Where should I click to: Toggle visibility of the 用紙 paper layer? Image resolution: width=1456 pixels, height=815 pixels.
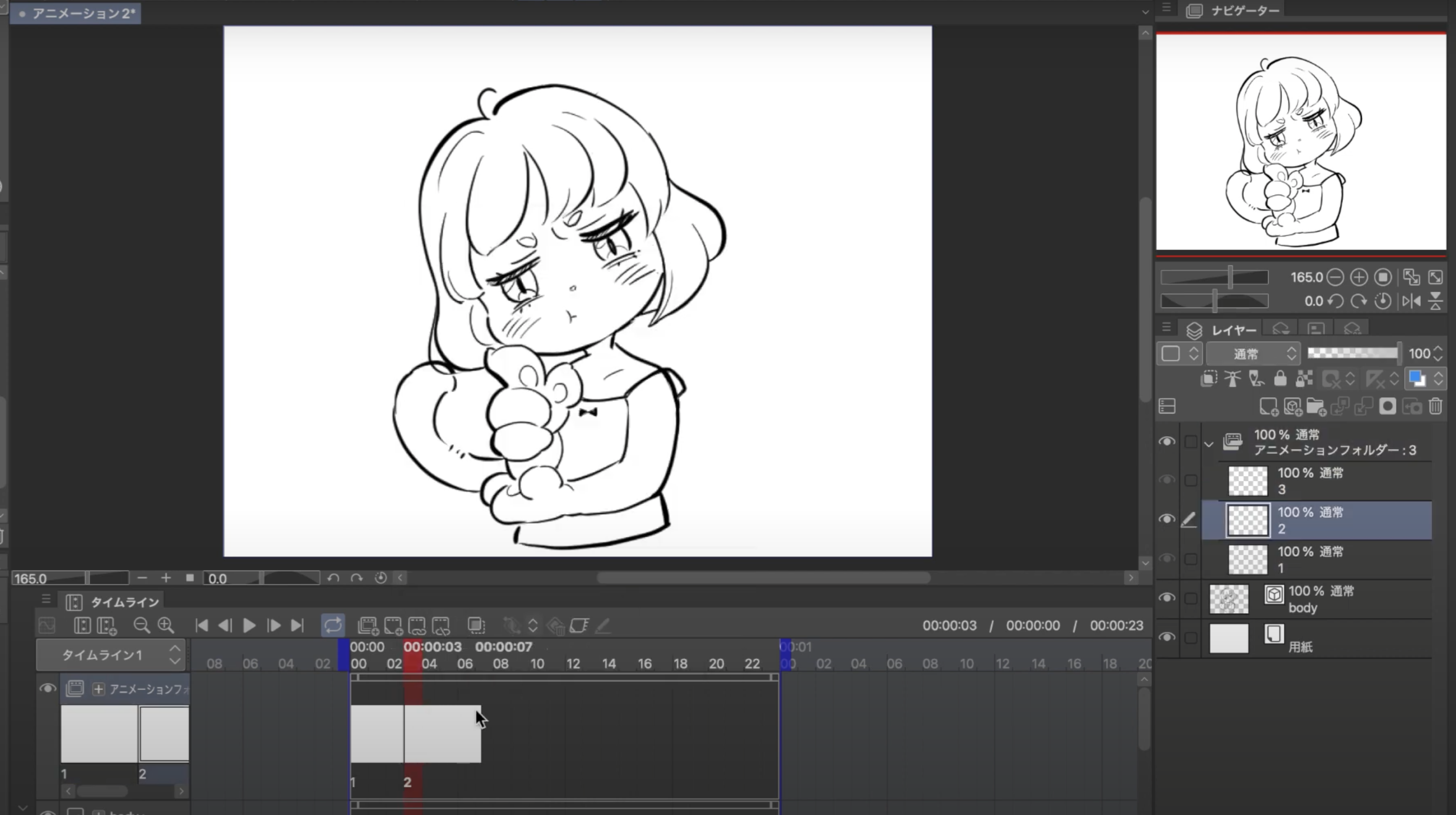point(1166,637)
